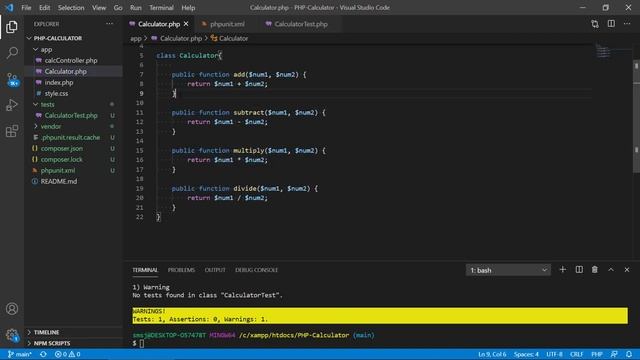Open composer.lock in the explorer

click(62, 160)
